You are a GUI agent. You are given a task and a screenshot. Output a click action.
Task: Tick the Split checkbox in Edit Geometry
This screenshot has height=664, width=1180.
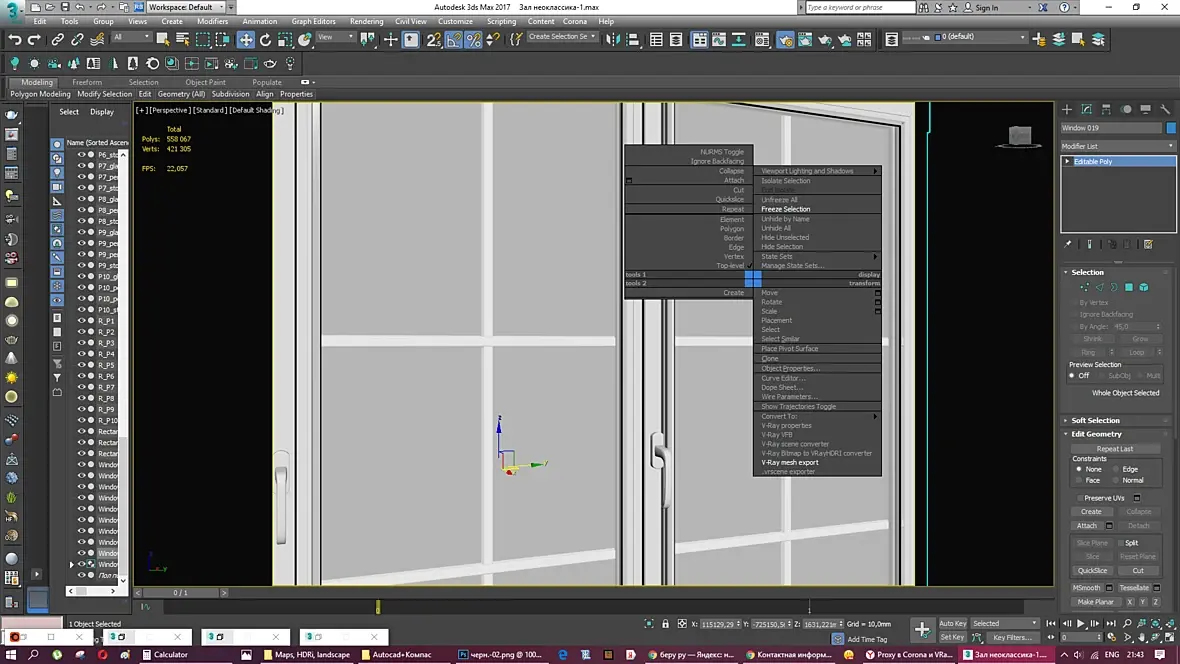pyautogui.click(x=1119, y=543)
